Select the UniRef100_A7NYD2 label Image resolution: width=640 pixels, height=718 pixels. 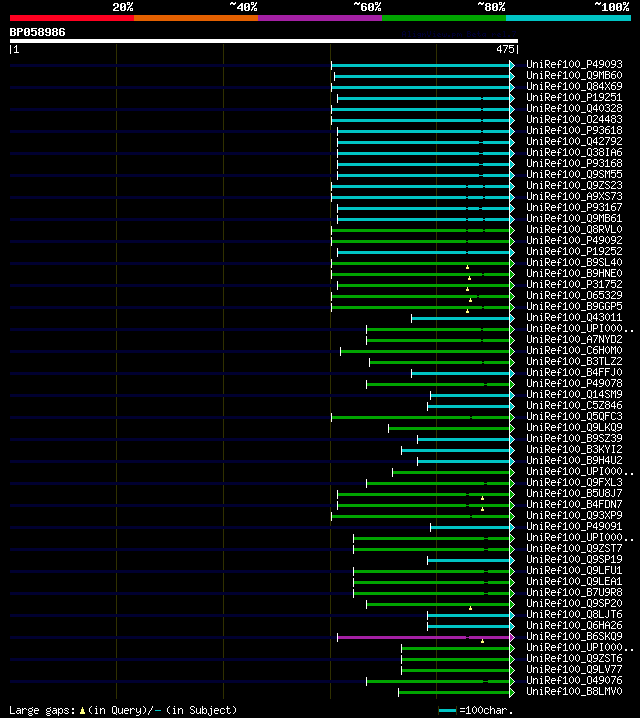click(x=574, y=339)
